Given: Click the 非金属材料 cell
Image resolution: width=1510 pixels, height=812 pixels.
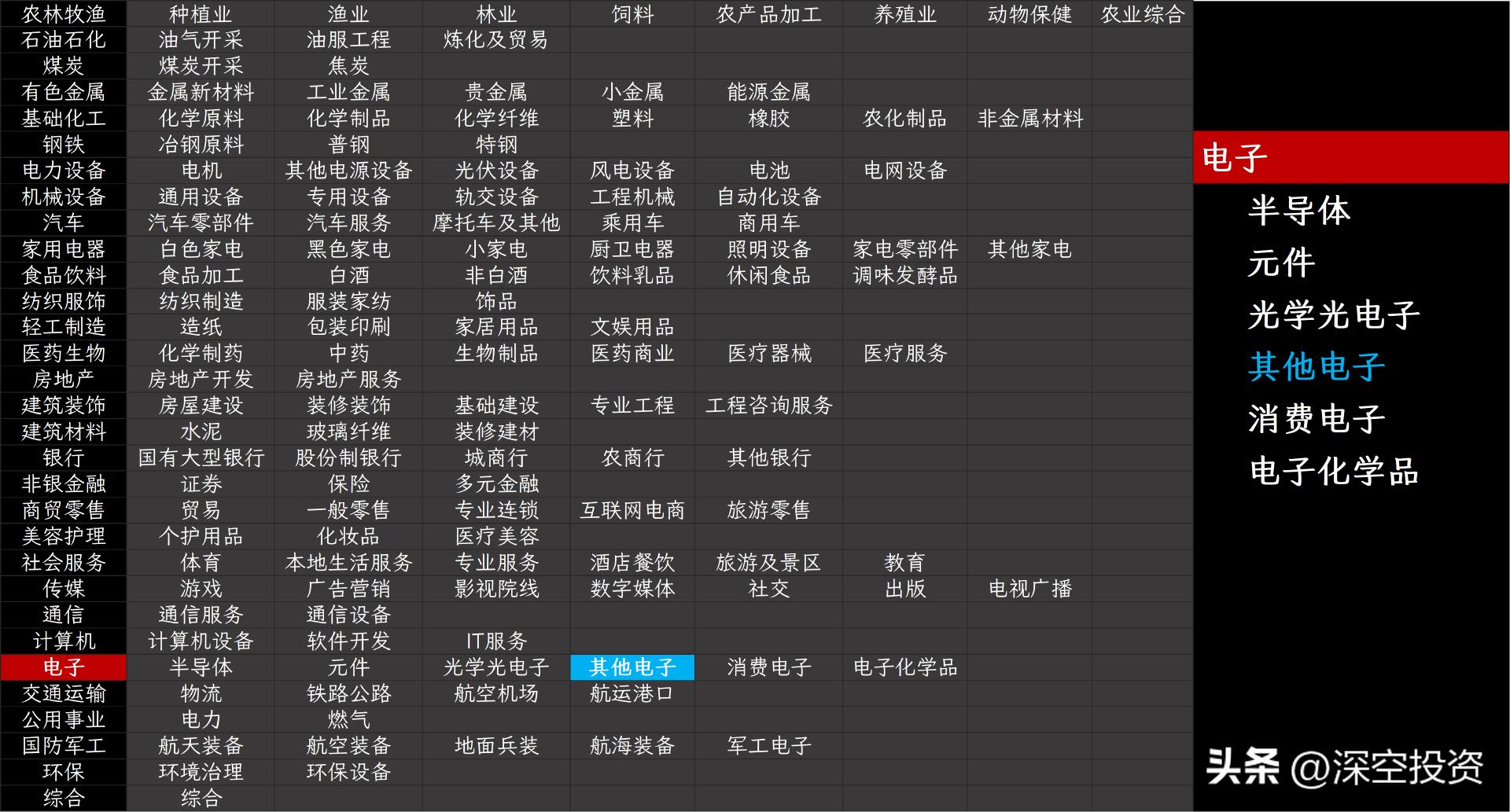Looking at the screenshot, I should point(1029,118).
